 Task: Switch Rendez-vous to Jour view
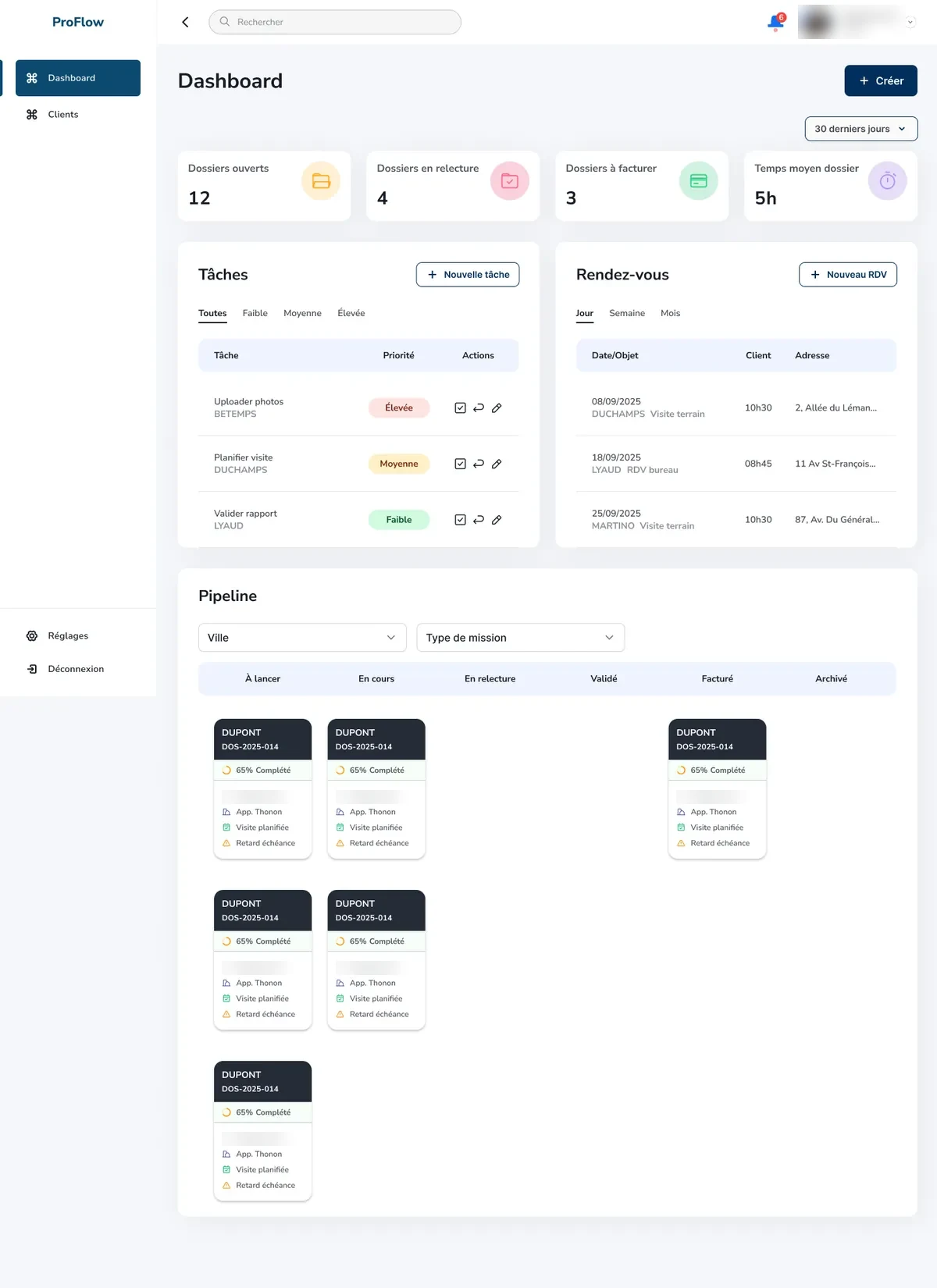pos(585,313)
